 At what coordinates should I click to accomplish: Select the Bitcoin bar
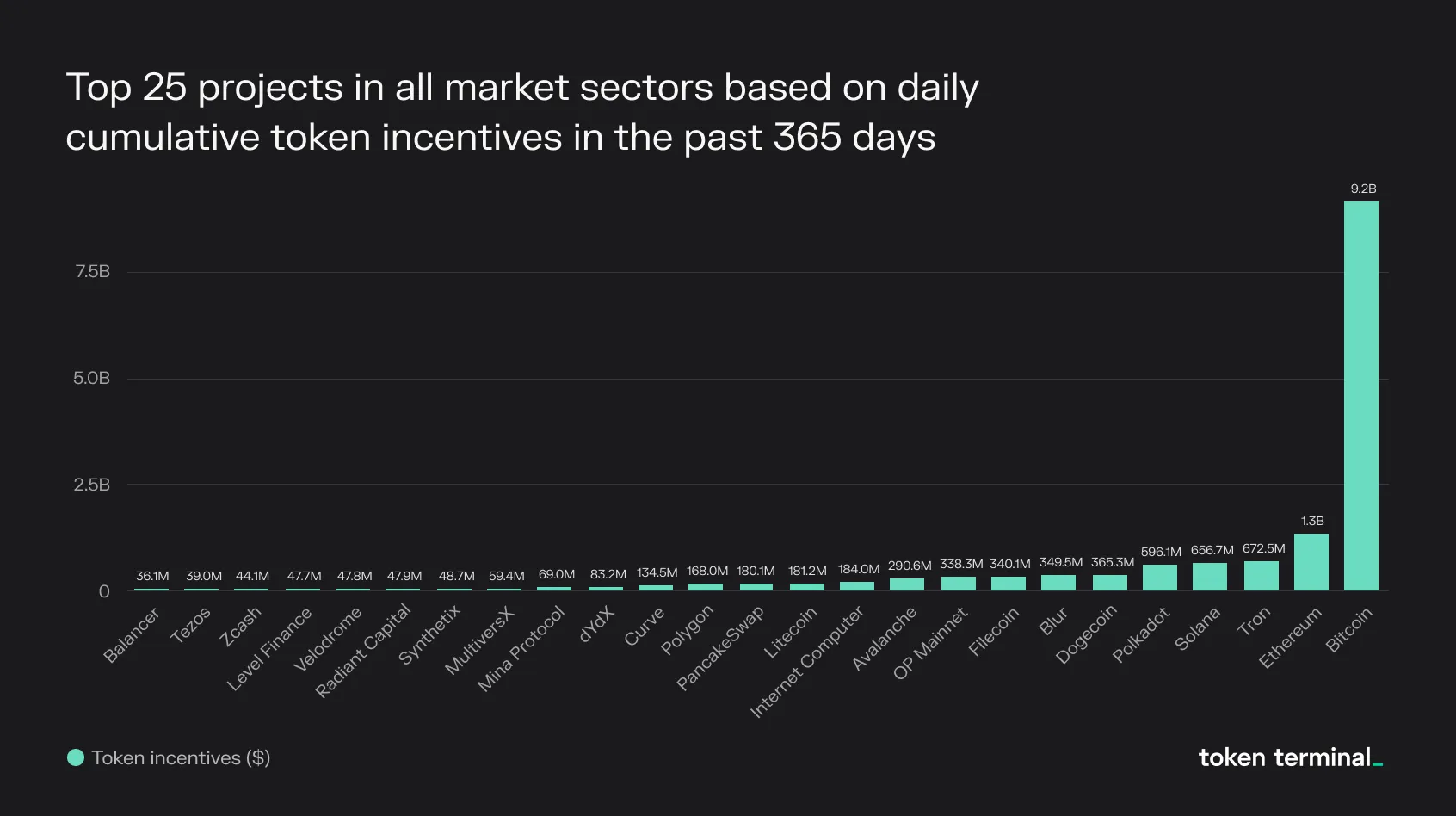(x=1361, y=396)
